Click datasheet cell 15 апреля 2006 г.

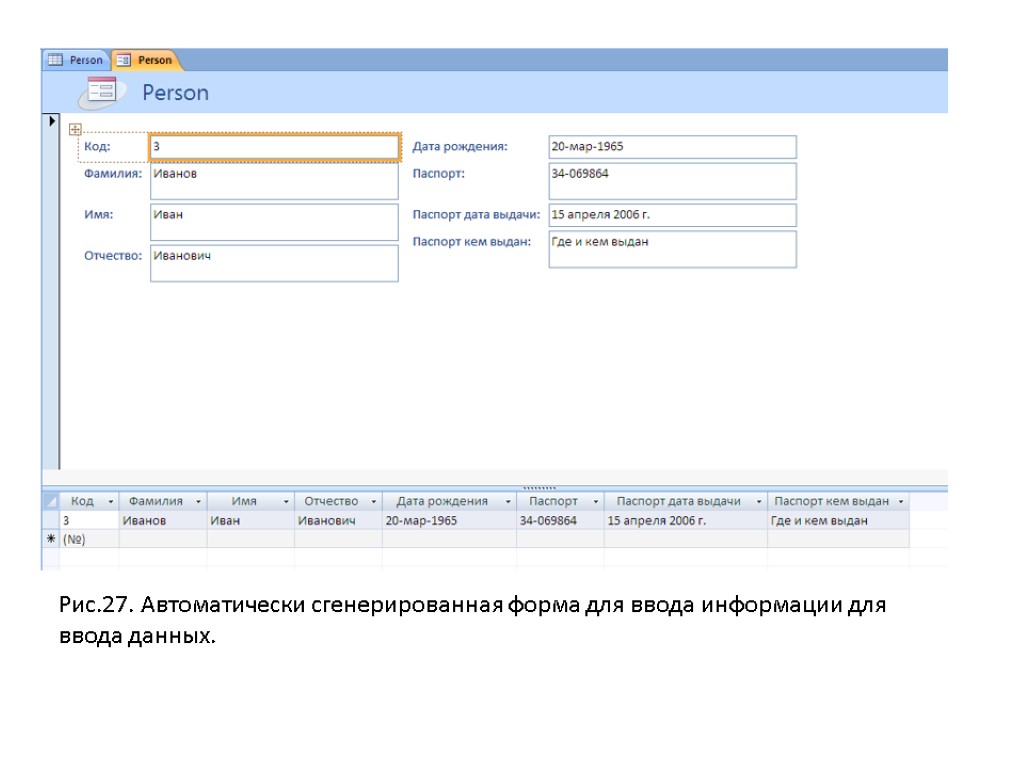pos(686,520)
